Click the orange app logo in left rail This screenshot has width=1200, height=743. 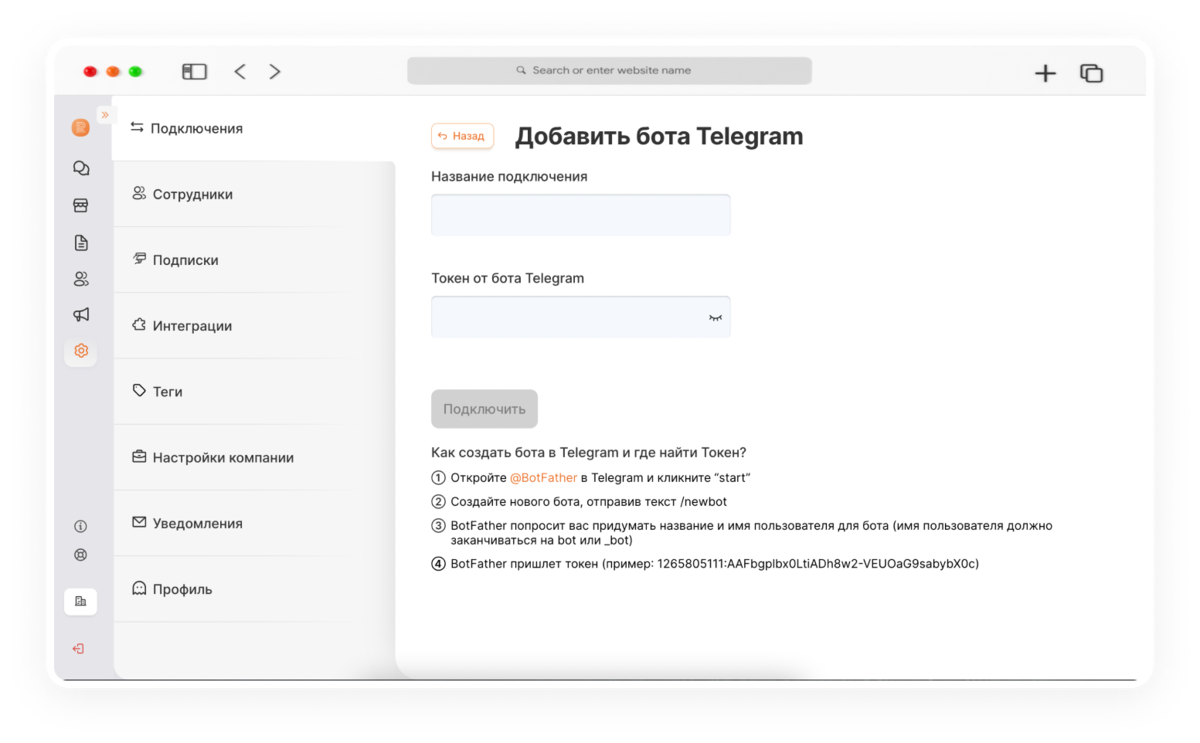click(81, 127)
